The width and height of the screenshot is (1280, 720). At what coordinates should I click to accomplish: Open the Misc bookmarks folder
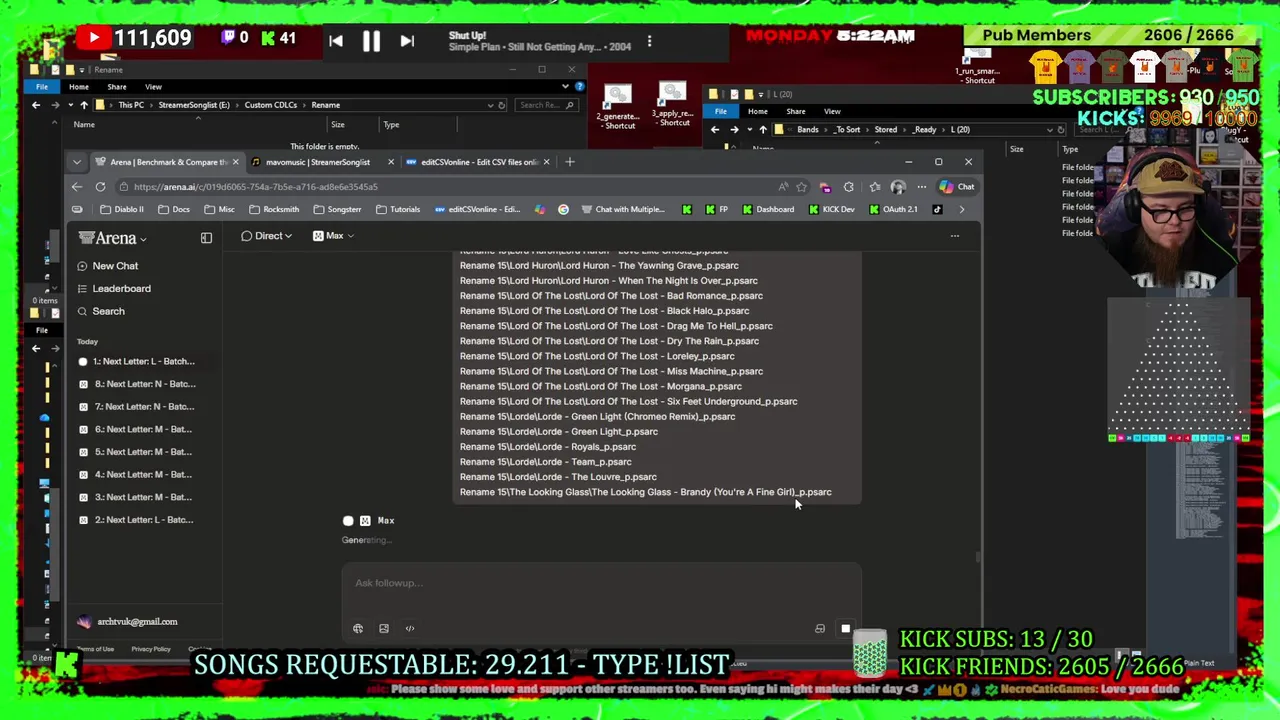(x=219, y=210)
